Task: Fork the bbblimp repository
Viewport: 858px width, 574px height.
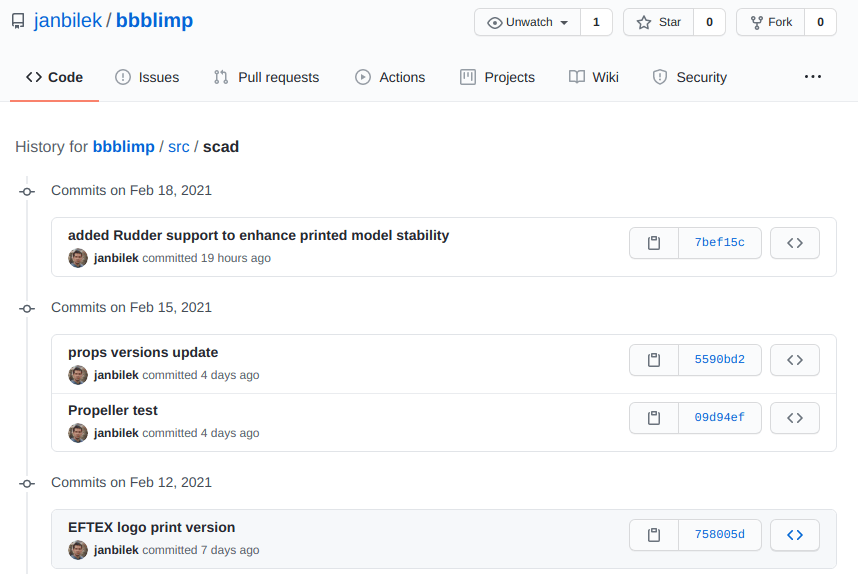Action: tap(770, 22)
